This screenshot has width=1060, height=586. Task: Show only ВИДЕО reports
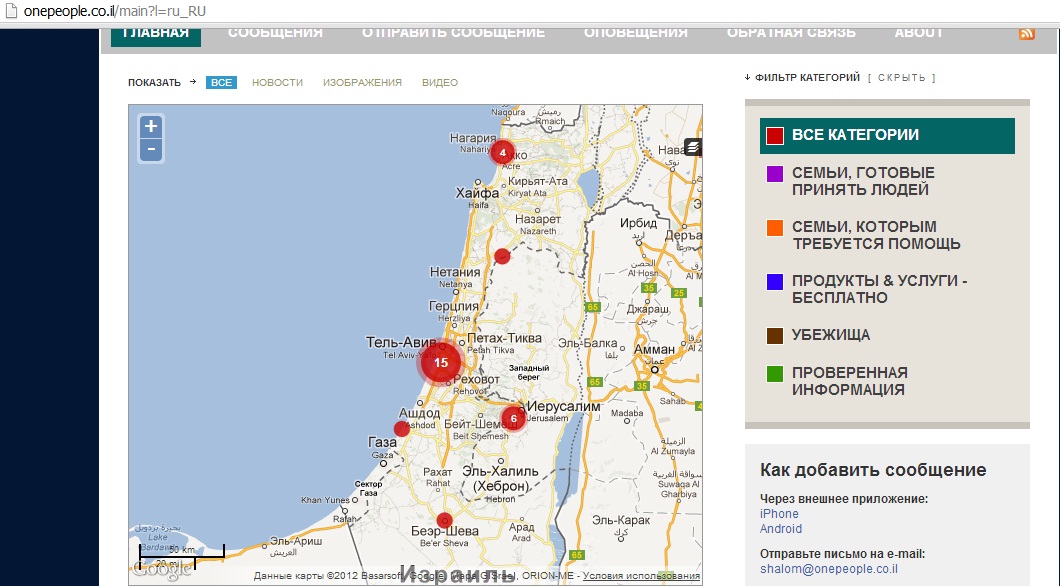[439, 83]
